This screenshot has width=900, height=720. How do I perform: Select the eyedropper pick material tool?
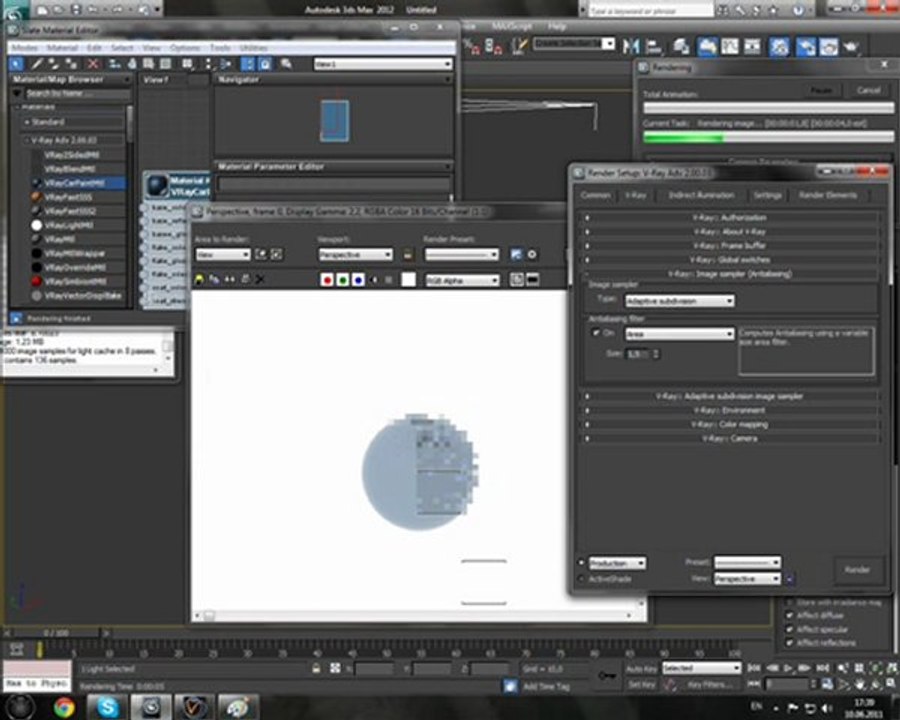click(38, 64)
